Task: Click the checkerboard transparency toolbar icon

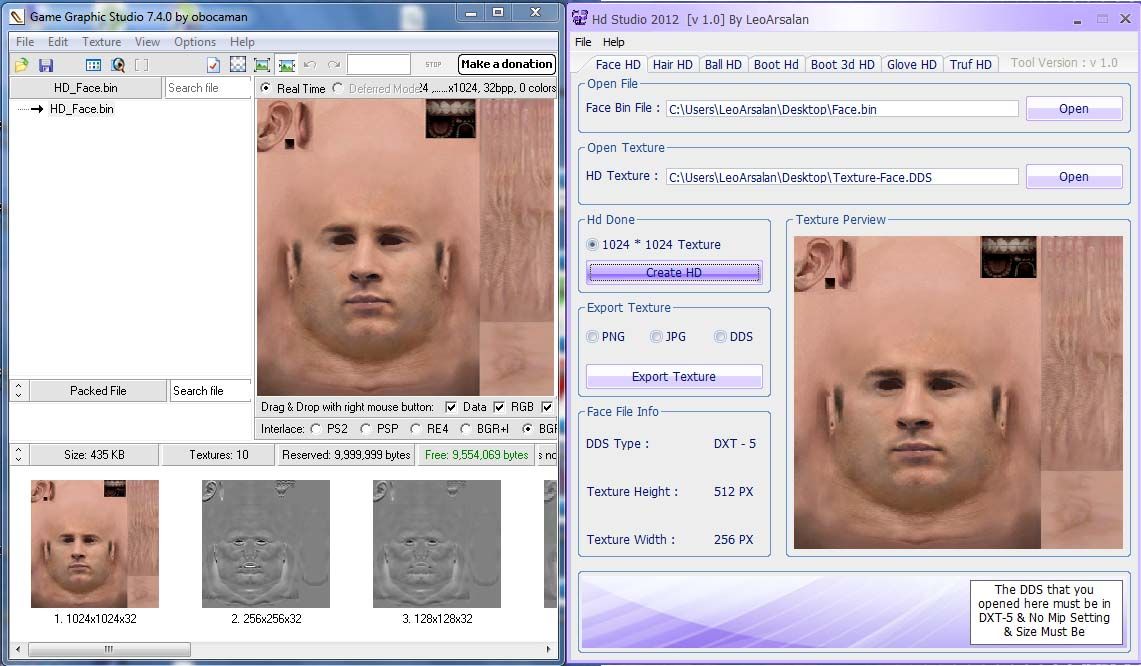Action: [x=238, y=65]
